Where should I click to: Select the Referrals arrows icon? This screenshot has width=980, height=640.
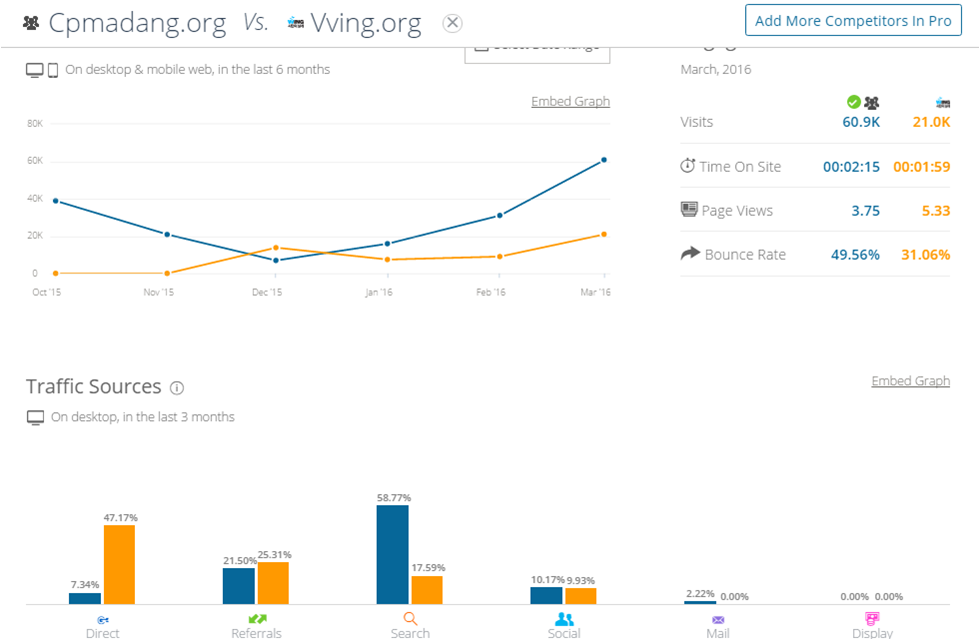coord(257,620)
